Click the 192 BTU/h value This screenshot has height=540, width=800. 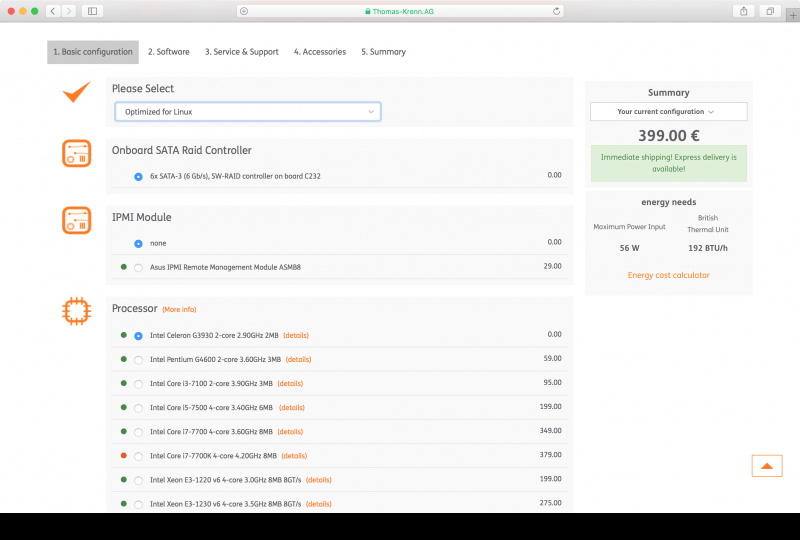(x=708, y=248)
